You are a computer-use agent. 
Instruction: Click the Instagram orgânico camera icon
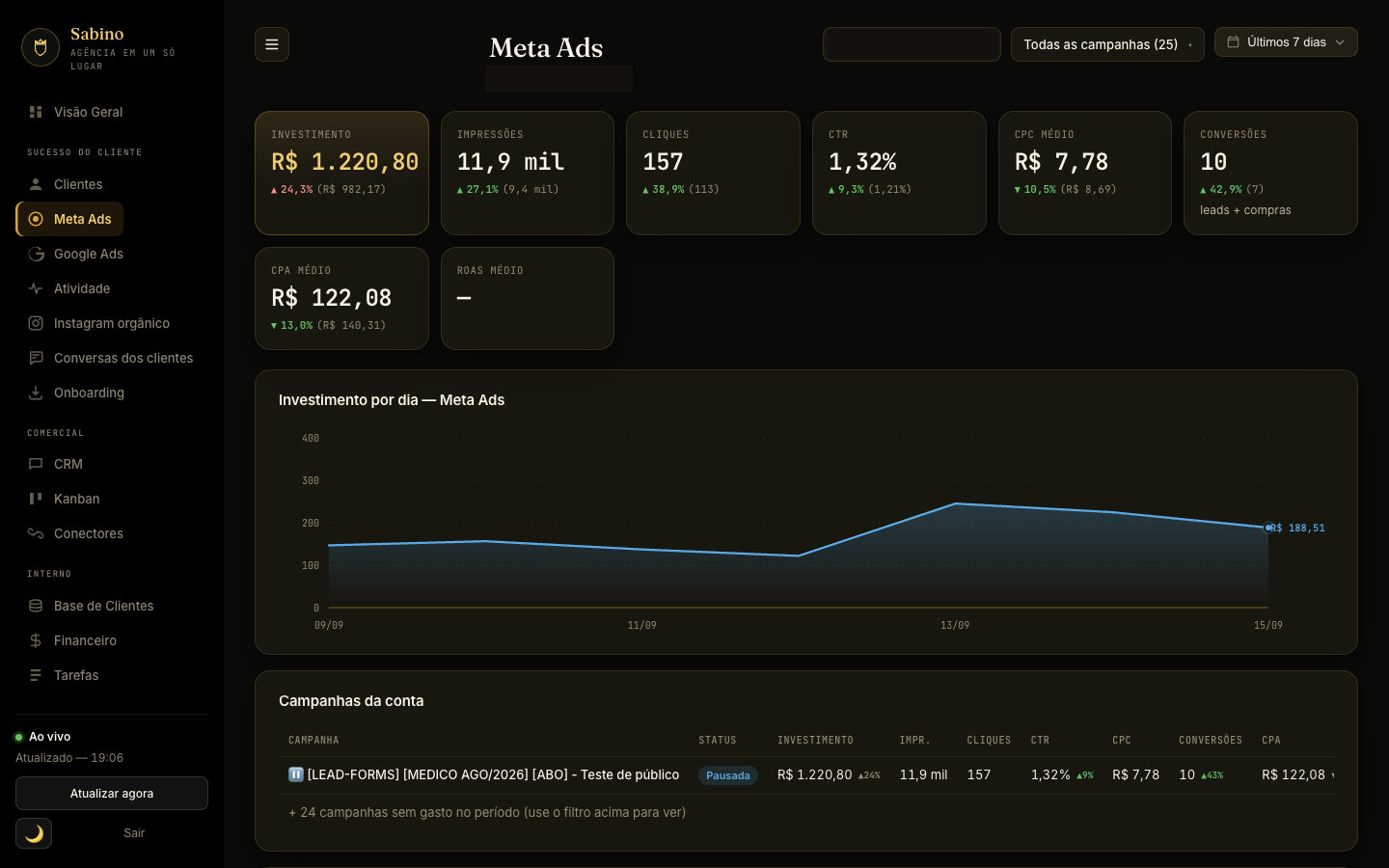[36, 323]
